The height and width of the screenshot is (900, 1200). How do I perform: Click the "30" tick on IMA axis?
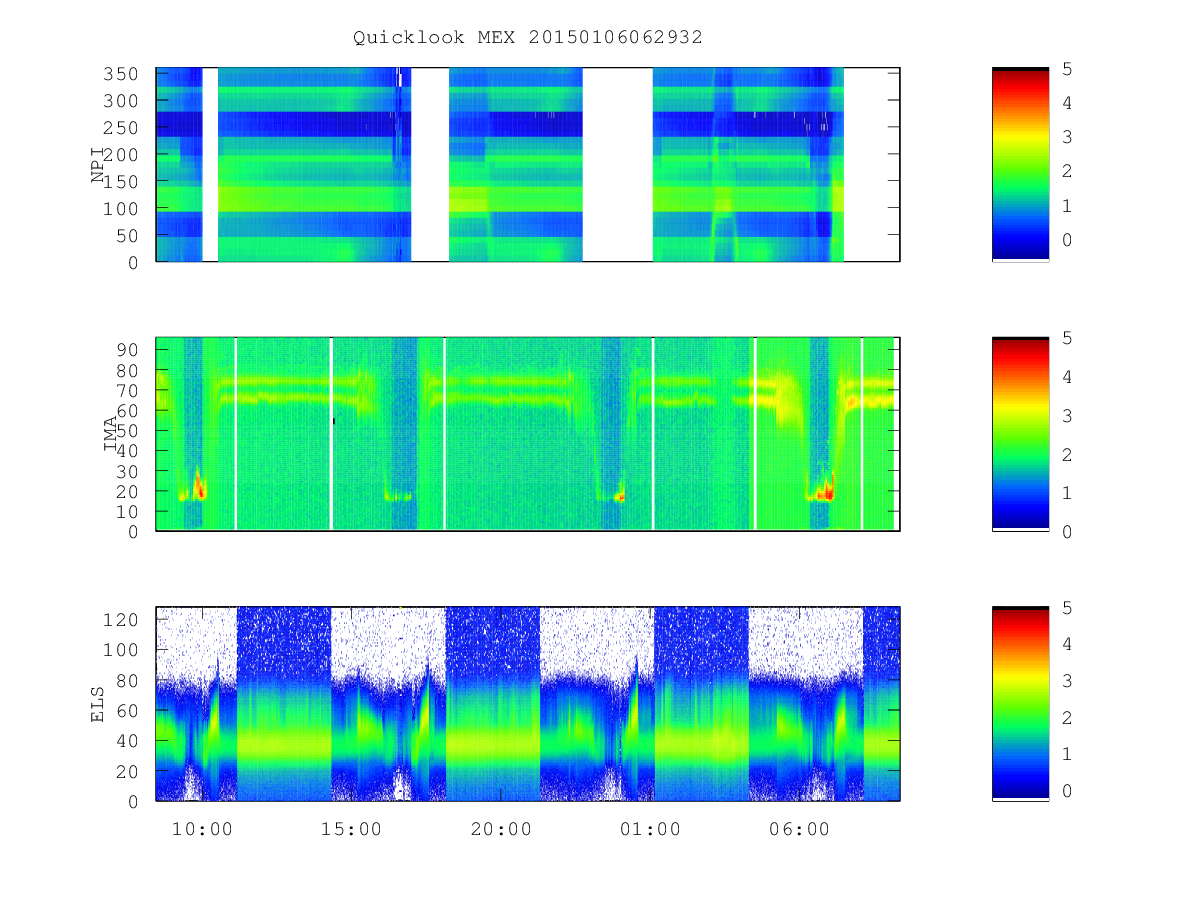coord(126,471)
